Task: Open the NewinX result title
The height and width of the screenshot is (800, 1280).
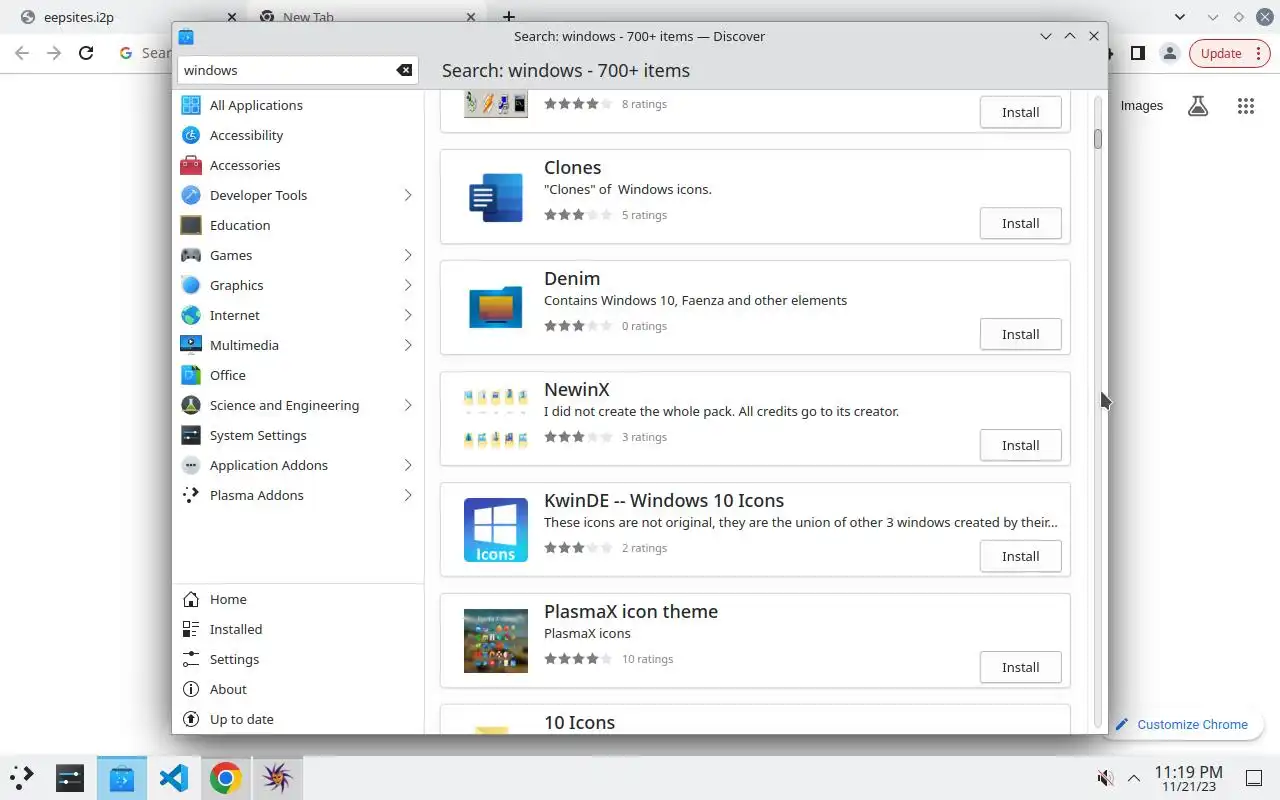Action: [576, 389]
